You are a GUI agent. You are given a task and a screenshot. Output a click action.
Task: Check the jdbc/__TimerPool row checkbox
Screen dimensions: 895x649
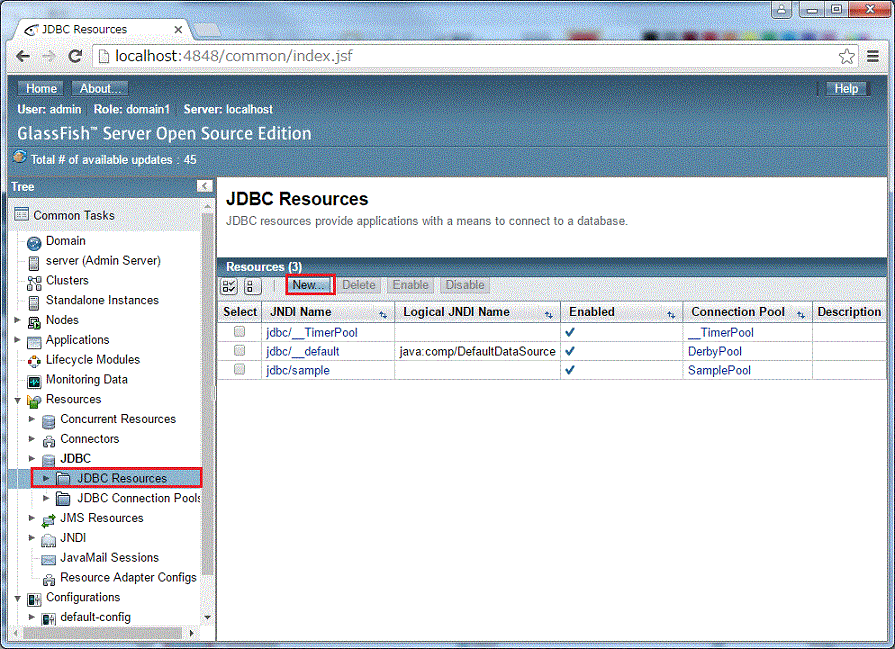[x=239, y=332]
